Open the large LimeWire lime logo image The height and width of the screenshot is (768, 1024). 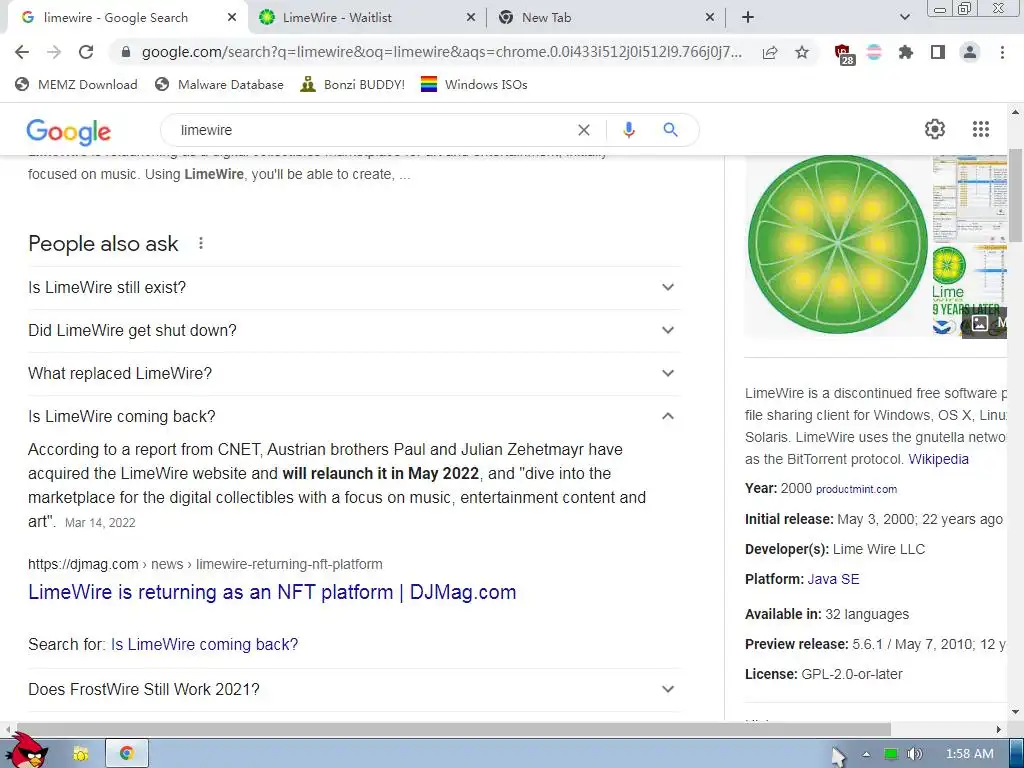(x=838, y=246)
